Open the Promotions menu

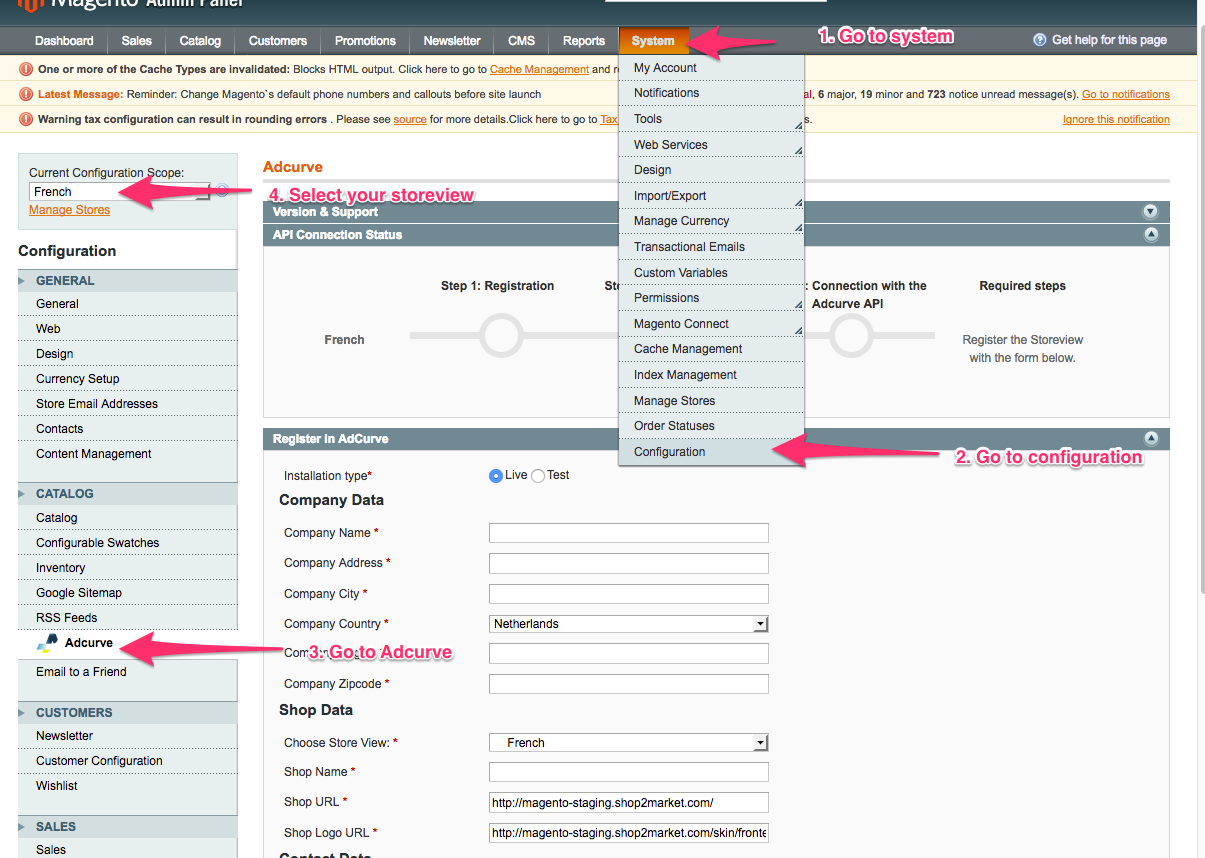(365, 41)
